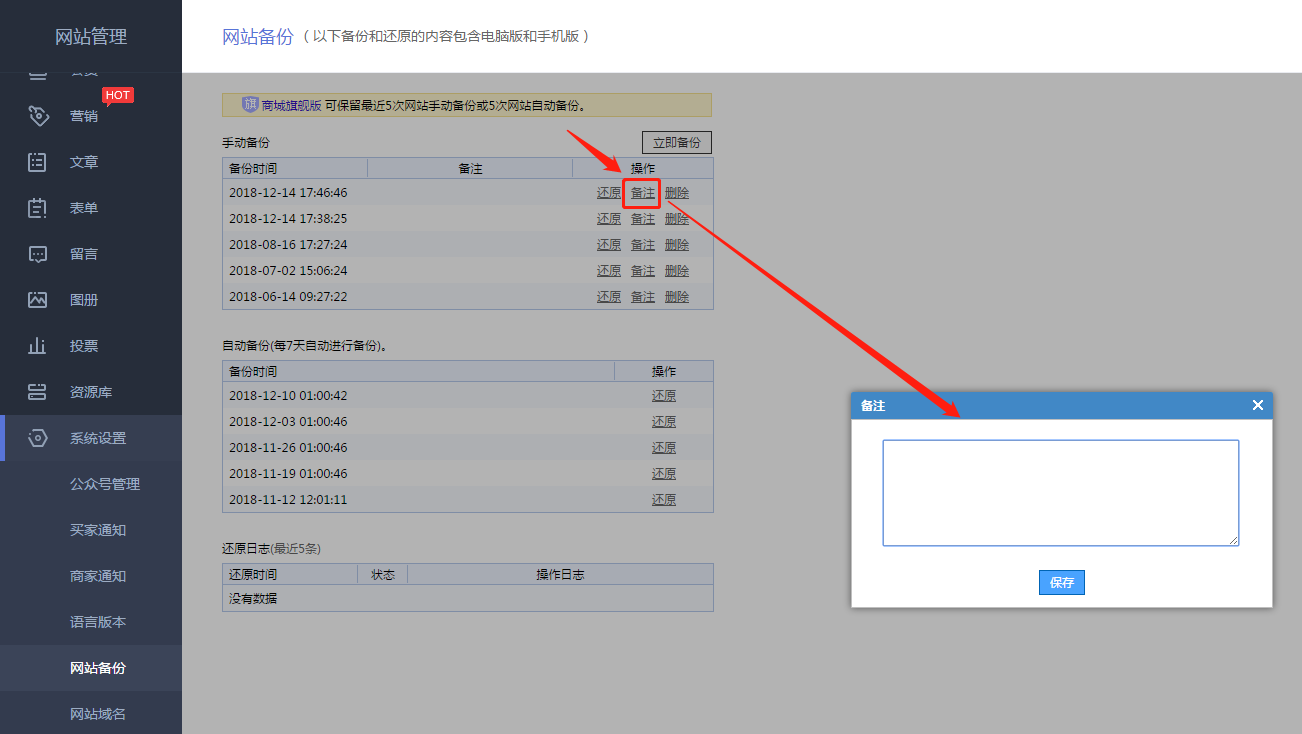Click the 营销 marketing tag icon
This screenshot has height=734, width=1302.
[38, 116]
